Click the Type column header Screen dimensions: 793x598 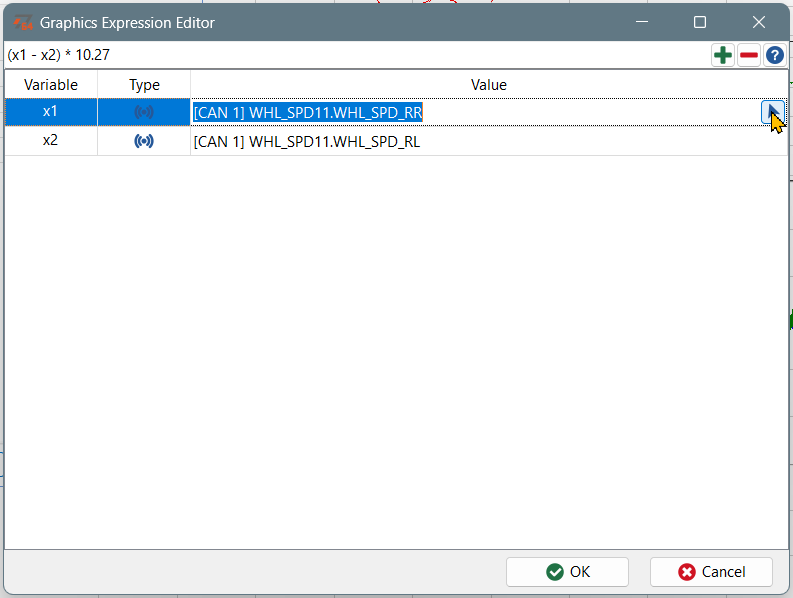click(x=144, y=84)
